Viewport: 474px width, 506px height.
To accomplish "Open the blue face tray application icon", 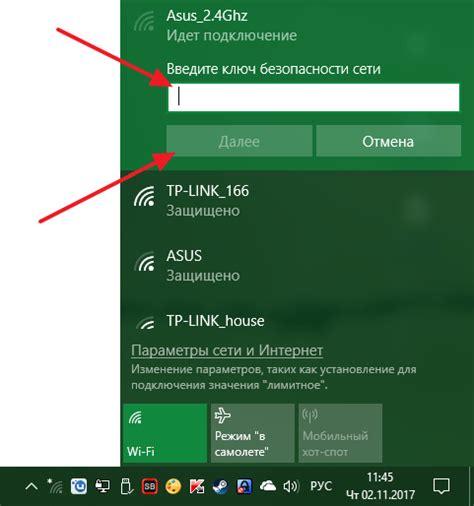I will pyautogui.click(x=79, y=487).
